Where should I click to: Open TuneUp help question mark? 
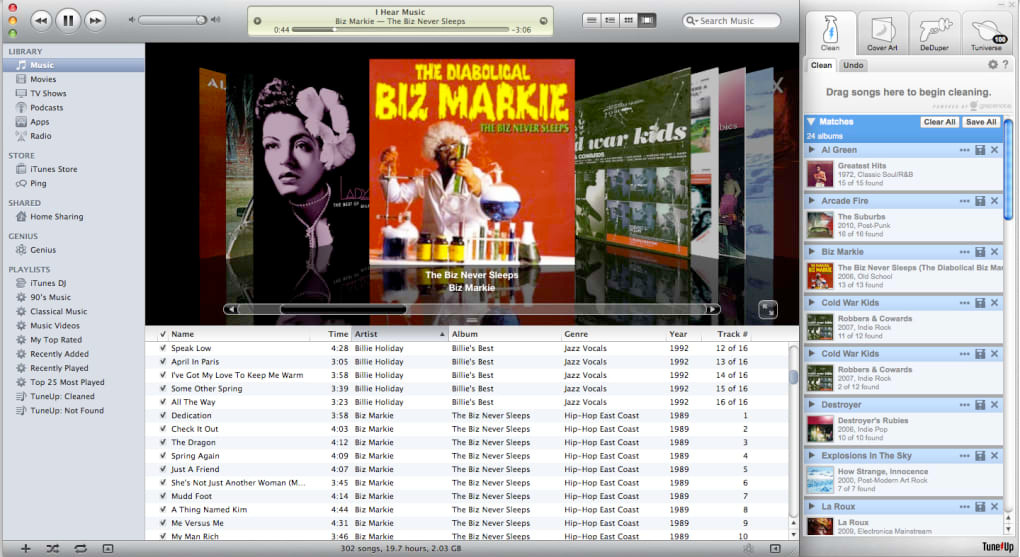[x=1006, y=64]
